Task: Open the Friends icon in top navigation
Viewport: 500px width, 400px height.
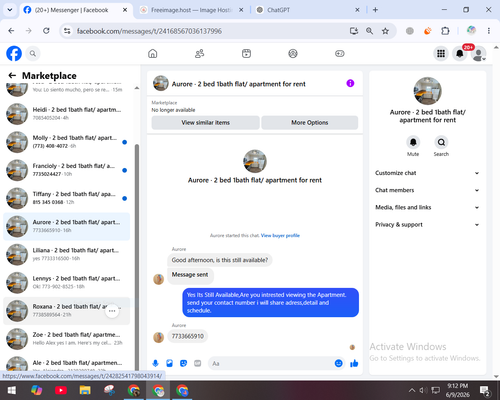Action: (x=199, y=53)
